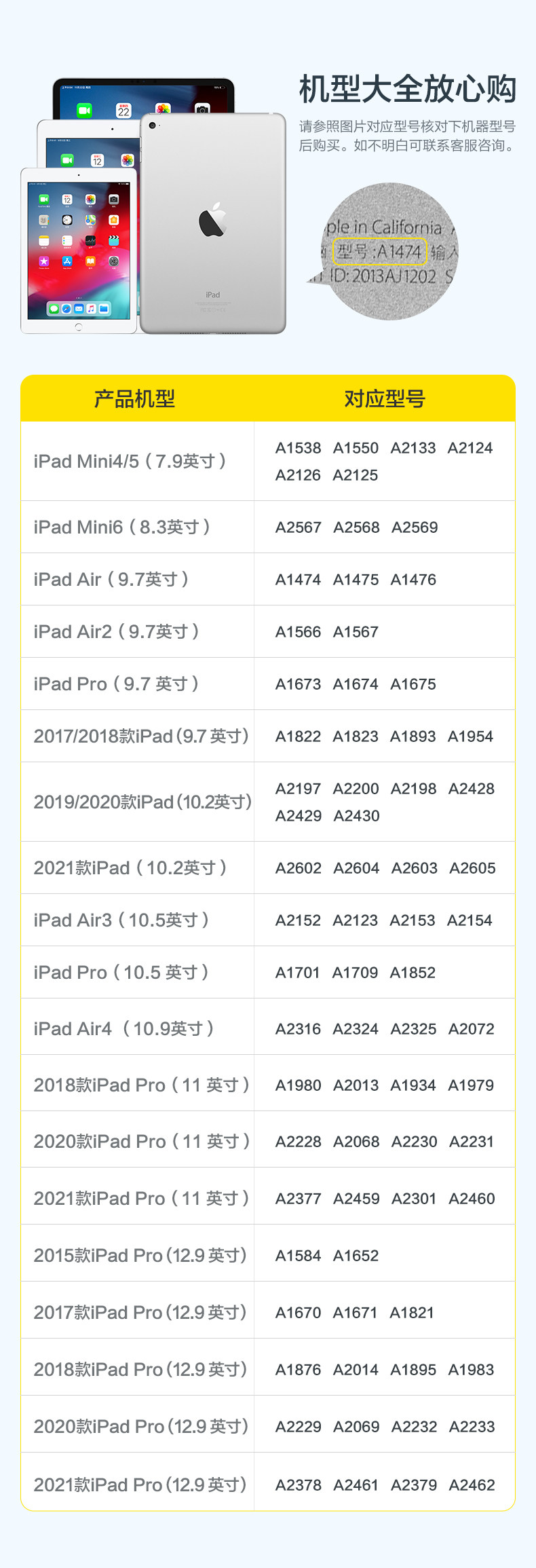Tap the Files icon in the iPad dock
Viewport: 536px width, 1568px height.
pyautogui.click(x=104, y=309)
